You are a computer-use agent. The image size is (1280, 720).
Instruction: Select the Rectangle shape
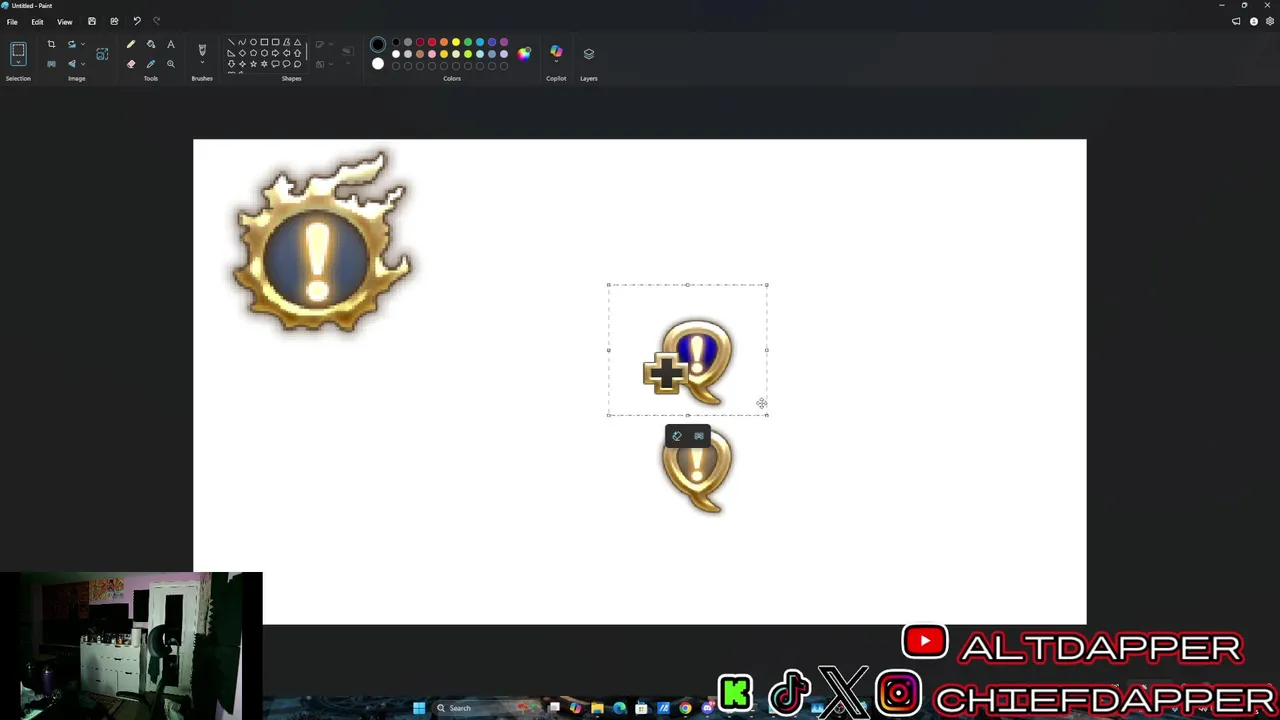pyautogui.click(x=264, y=42)
